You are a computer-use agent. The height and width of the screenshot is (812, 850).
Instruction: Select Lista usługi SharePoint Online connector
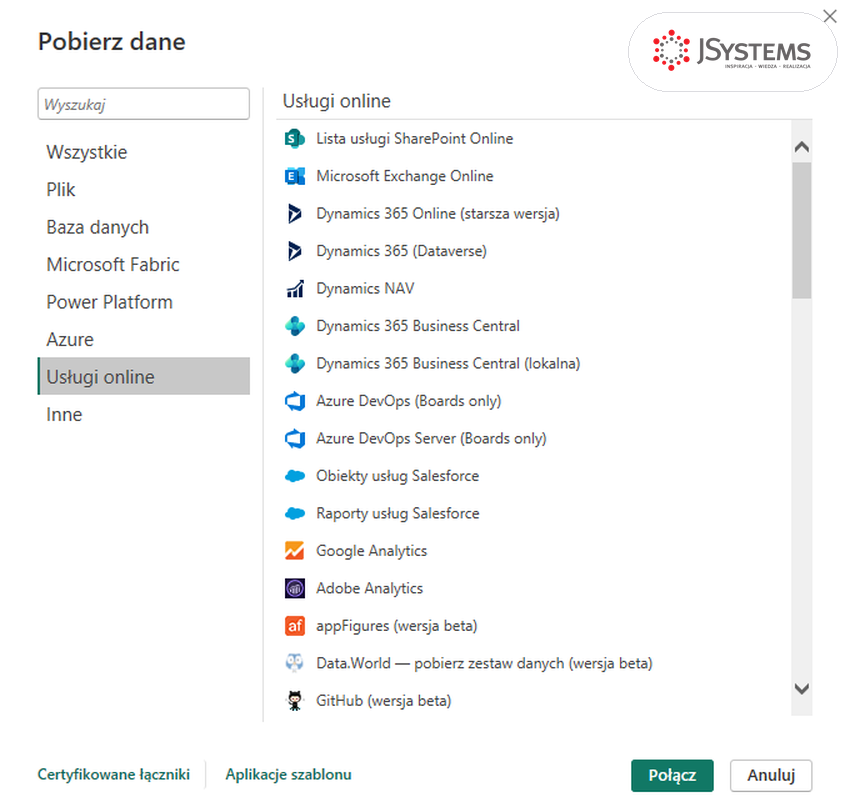414,139
